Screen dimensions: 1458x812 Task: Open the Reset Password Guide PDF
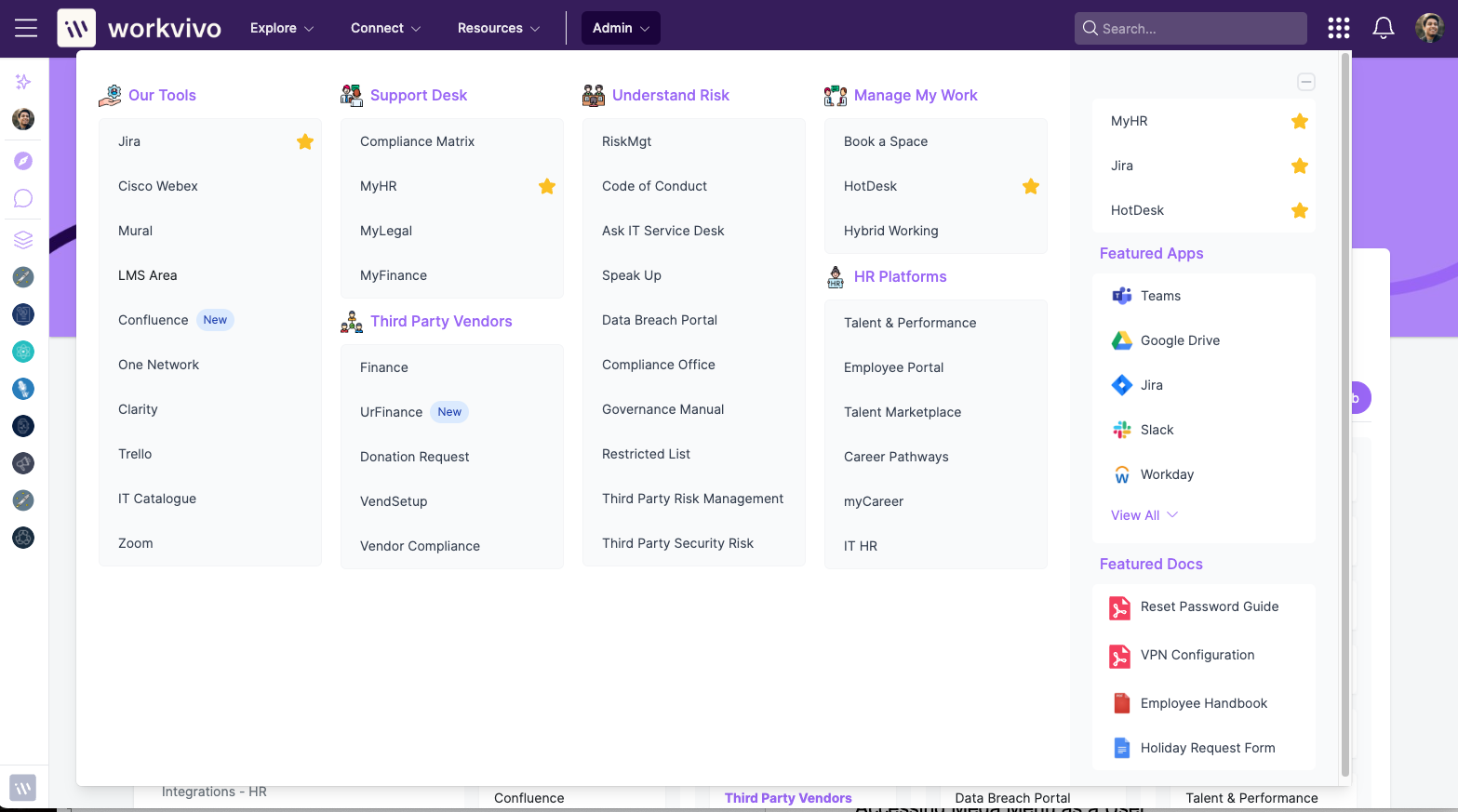coord(1209,606)
